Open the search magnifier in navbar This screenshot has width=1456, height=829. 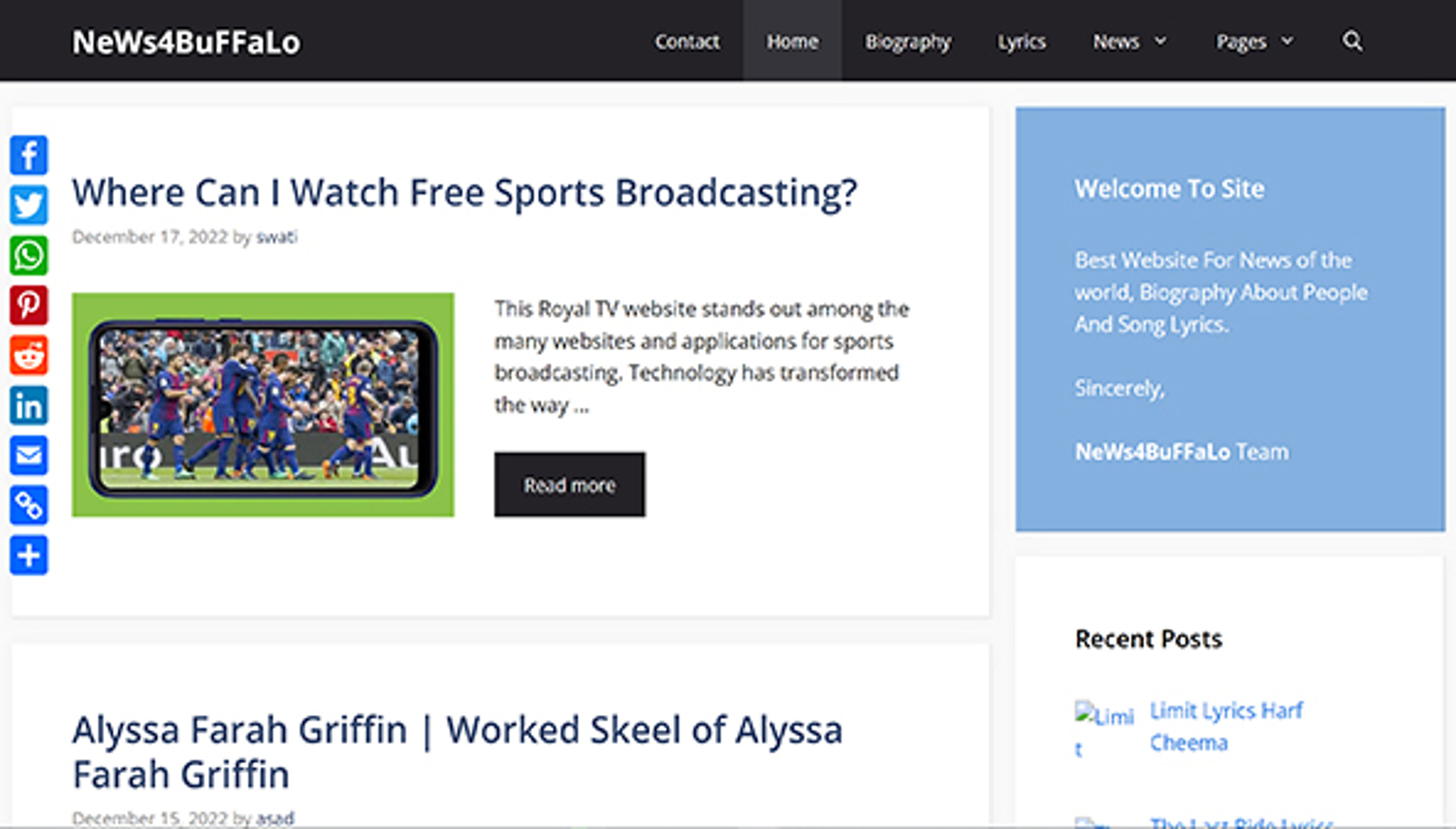click(1352, 41)
